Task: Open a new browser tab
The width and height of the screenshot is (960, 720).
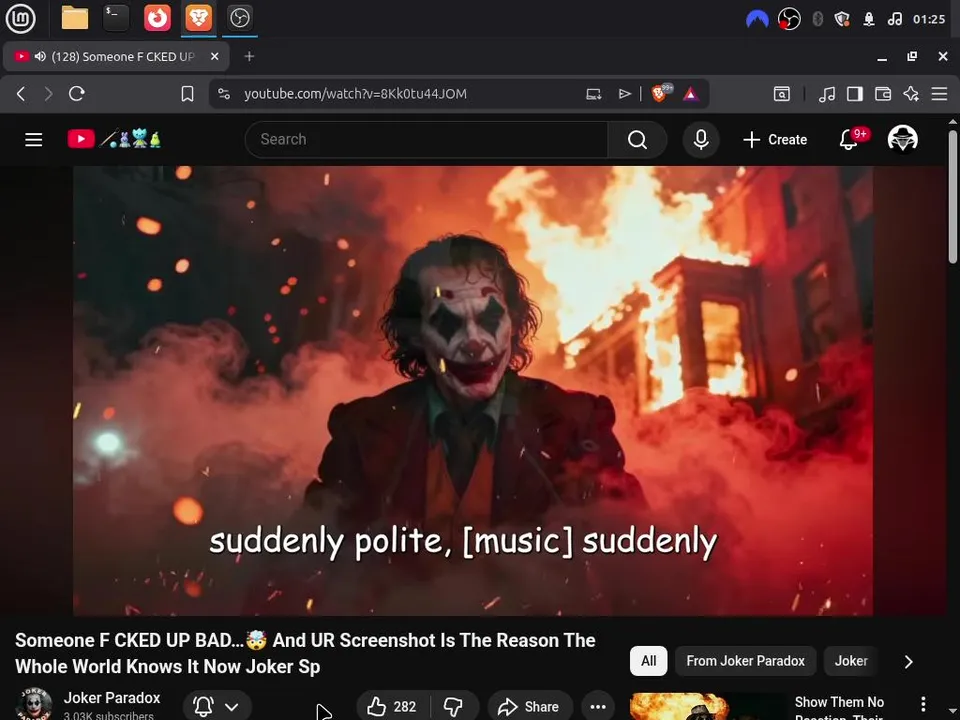Action: (x=249, y=56)
